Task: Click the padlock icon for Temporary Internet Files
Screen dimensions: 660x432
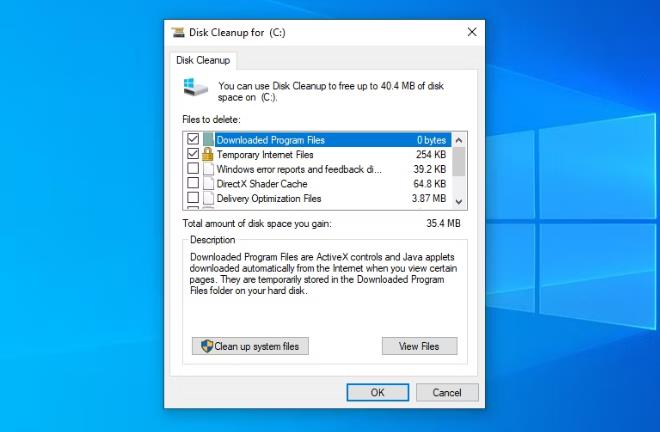Action: tap(208, 154)
